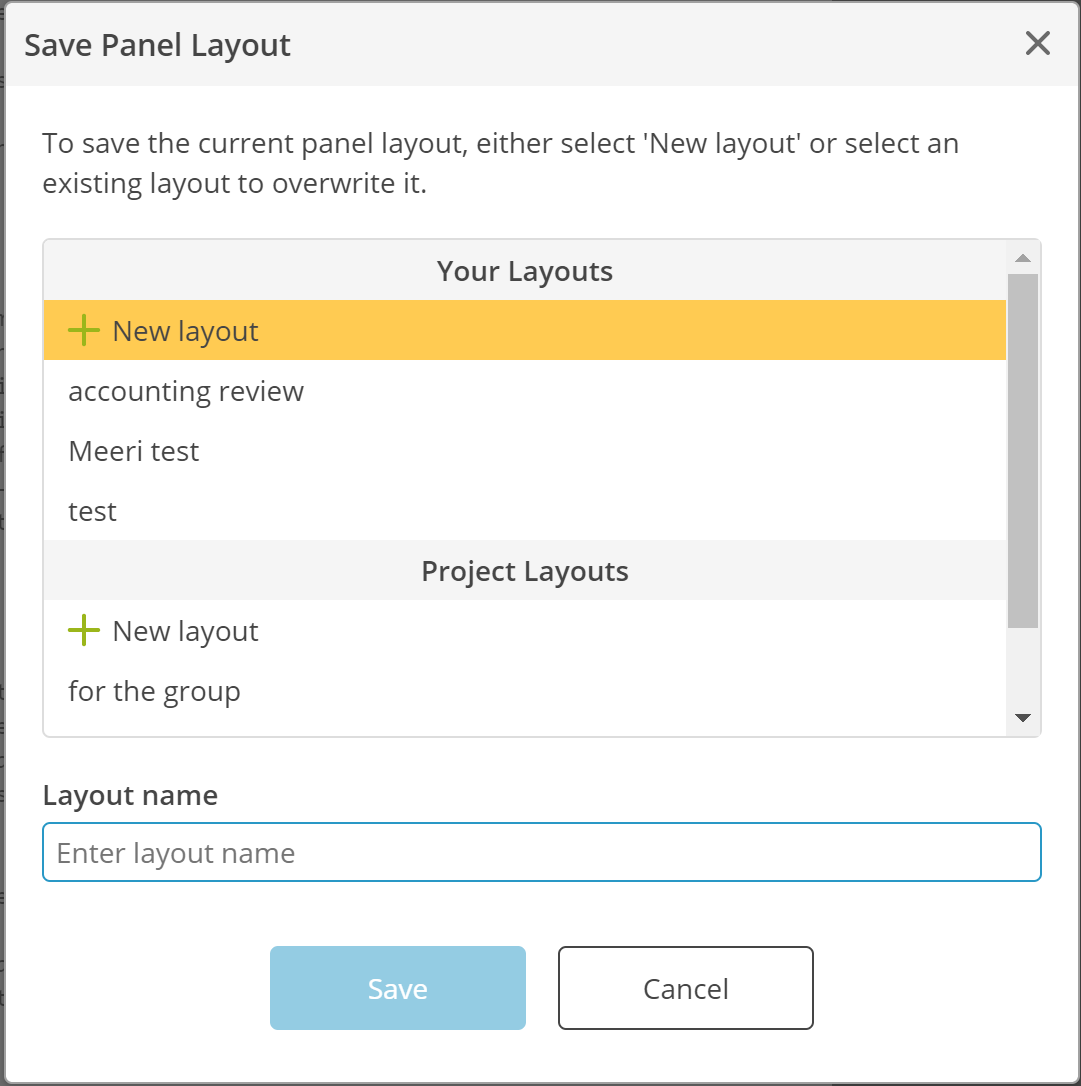Click green plus icon under Your Layouts
Image resolution: width=1081 pixels, height=1086 pixels.
click(84, 330)
